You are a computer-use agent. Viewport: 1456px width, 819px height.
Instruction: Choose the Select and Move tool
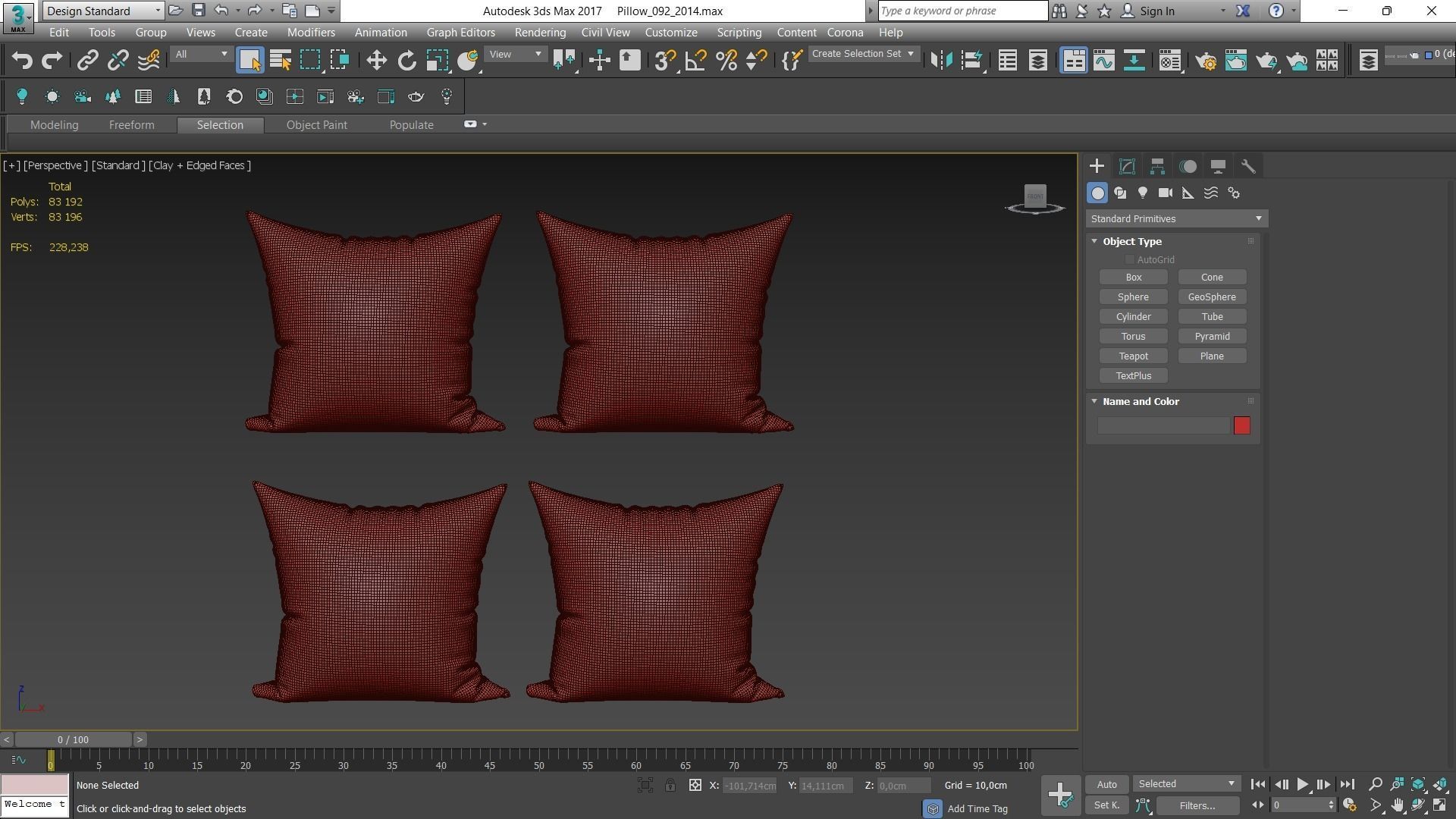(x=376, y=61)
